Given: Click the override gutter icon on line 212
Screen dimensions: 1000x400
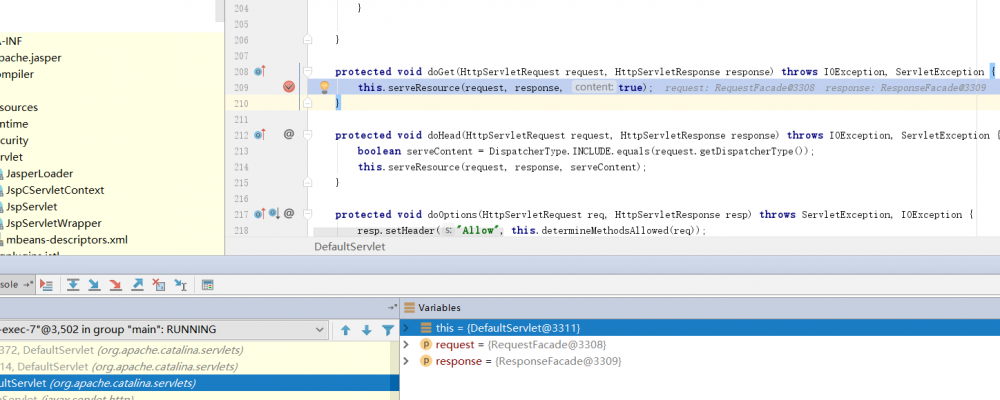Looking at the screenshot, I should coord(259,135).
